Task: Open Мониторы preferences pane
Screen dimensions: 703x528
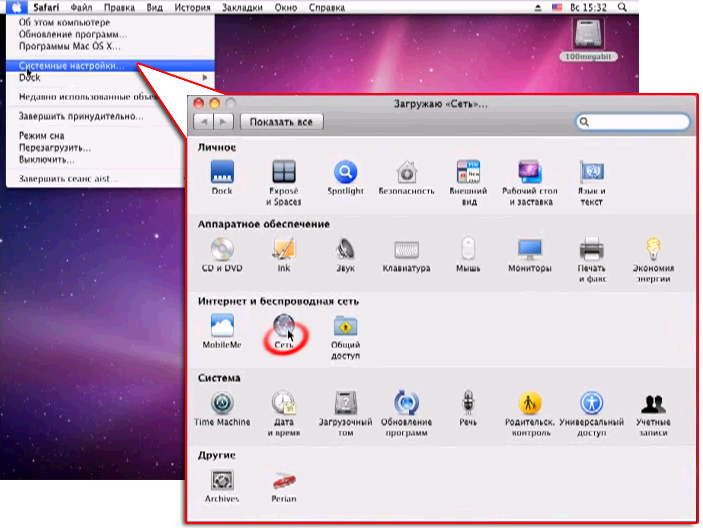Action: point(530,249)
